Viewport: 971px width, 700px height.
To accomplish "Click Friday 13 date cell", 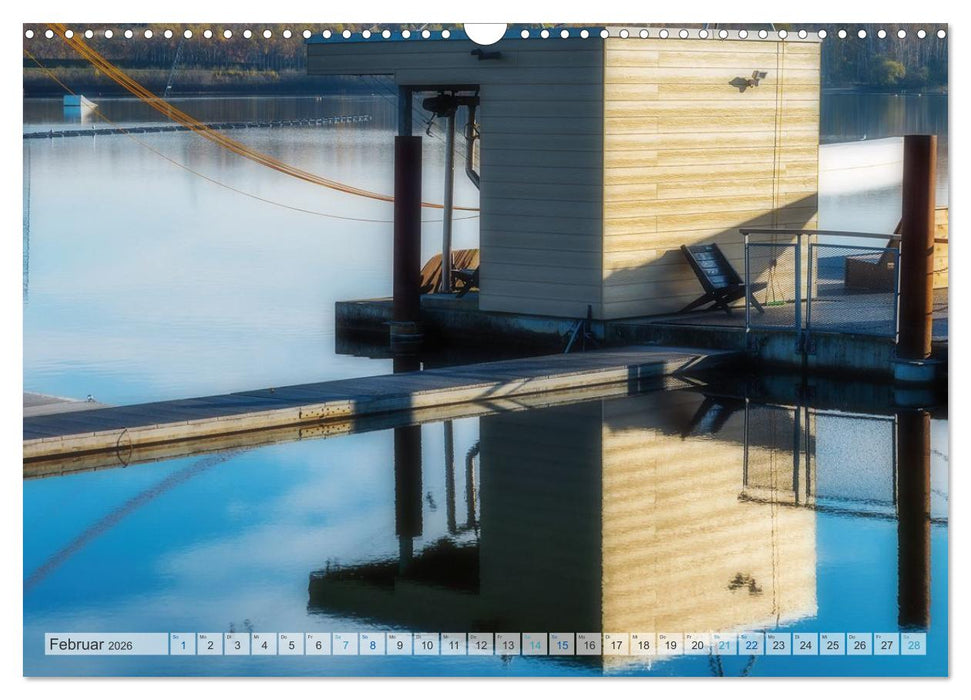I will tap(507, 645).
